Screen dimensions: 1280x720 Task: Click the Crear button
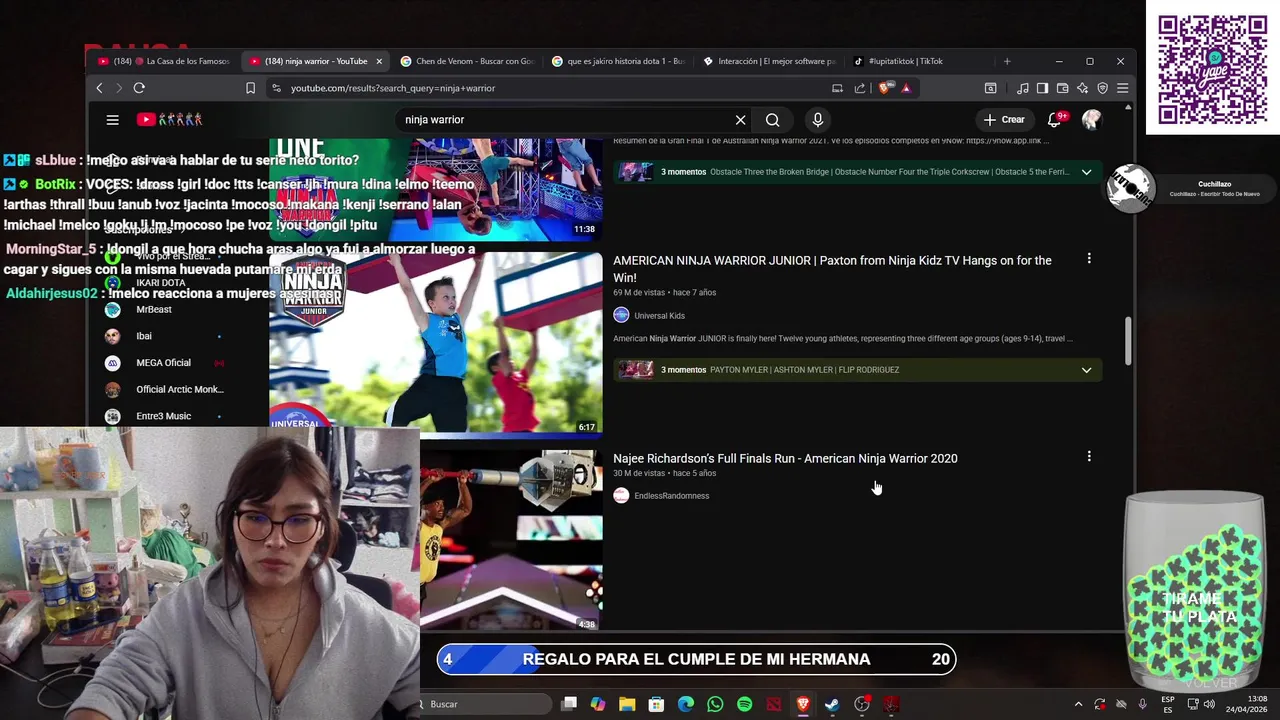[1004, 120]
